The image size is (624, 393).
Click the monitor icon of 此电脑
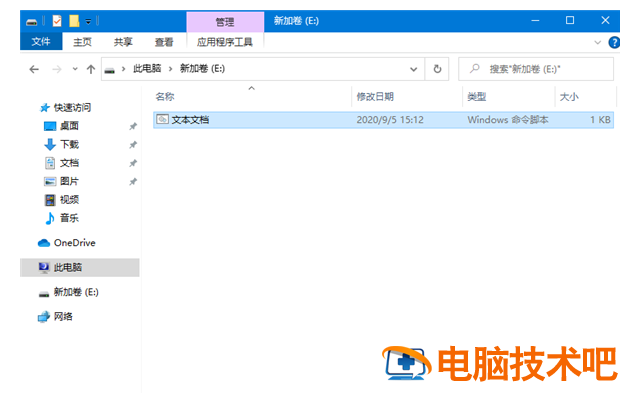[x=44, y=267]
